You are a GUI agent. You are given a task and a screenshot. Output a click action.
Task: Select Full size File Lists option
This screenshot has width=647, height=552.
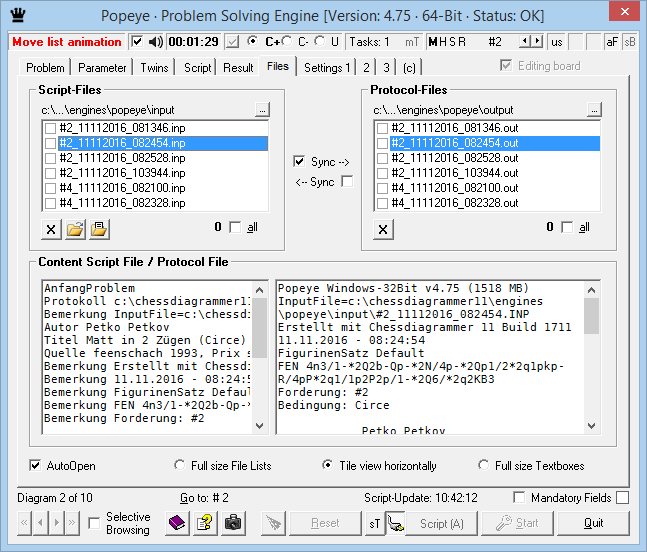179,465
